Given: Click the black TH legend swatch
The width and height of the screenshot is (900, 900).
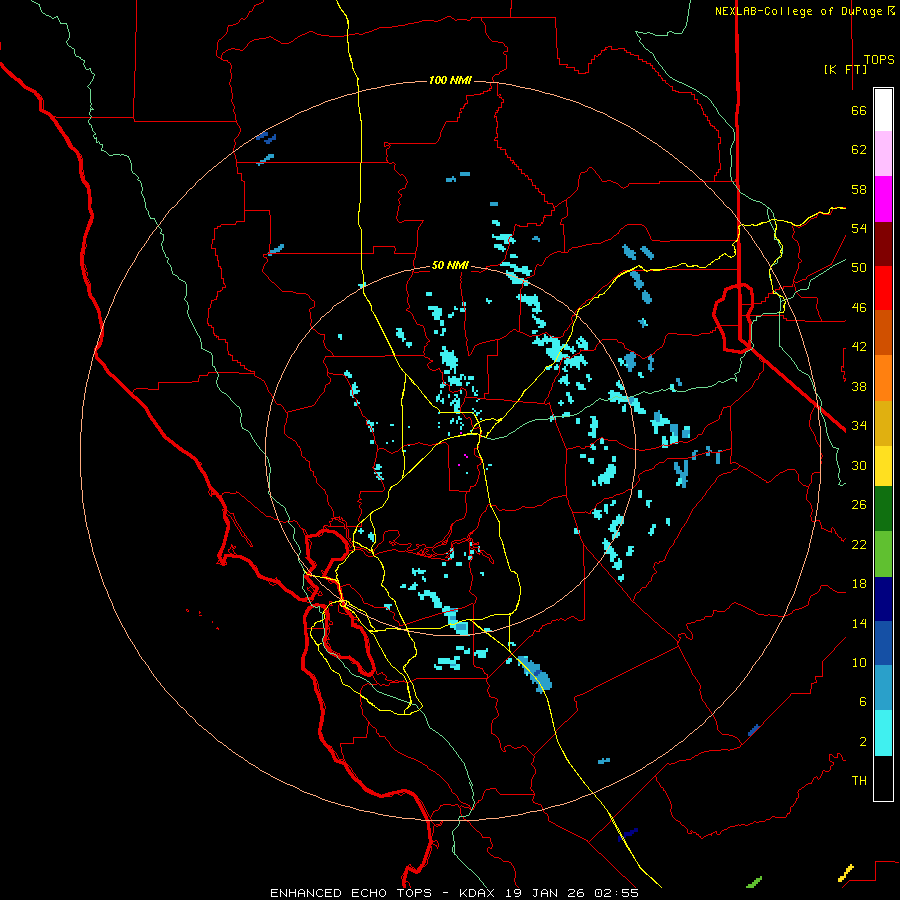Looking at the screenshot, I should 883,778.
